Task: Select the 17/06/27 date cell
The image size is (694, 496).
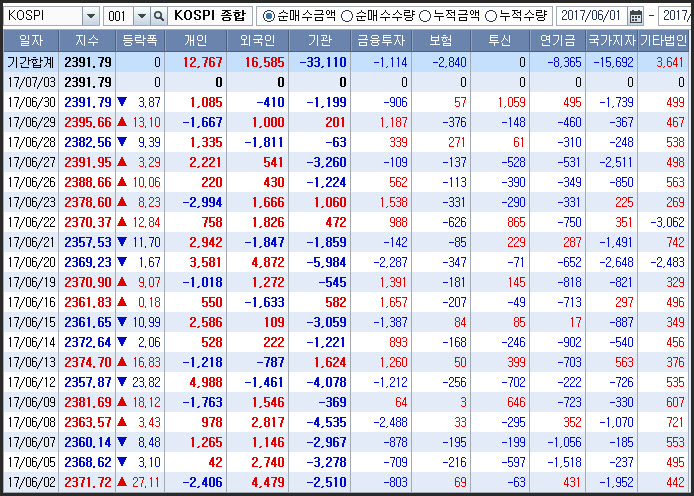Action: (x=32, y=162)
